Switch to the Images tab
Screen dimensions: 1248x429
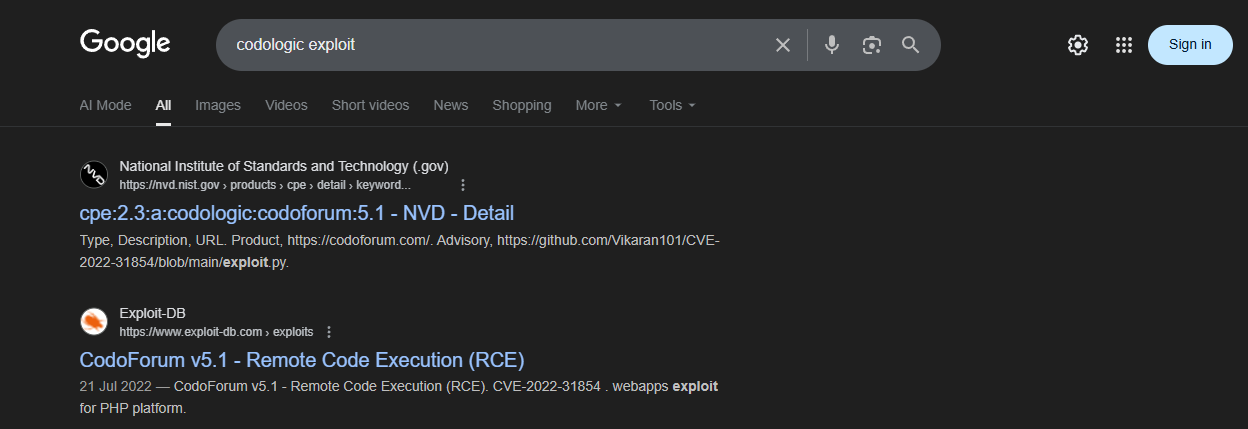(218, 105)
